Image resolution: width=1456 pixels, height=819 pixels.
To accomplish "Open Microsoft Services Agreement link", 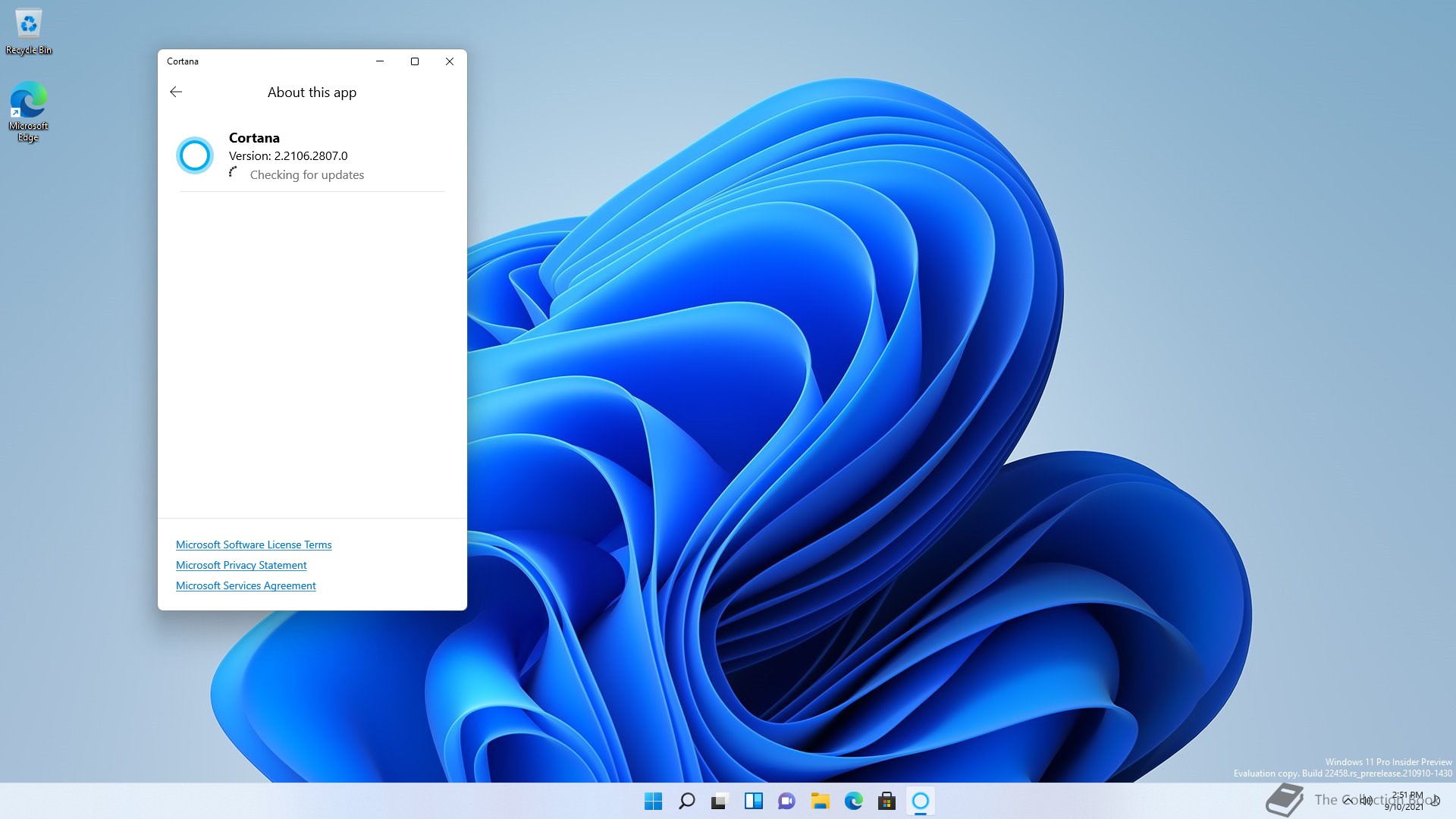I will click(246, 585).
